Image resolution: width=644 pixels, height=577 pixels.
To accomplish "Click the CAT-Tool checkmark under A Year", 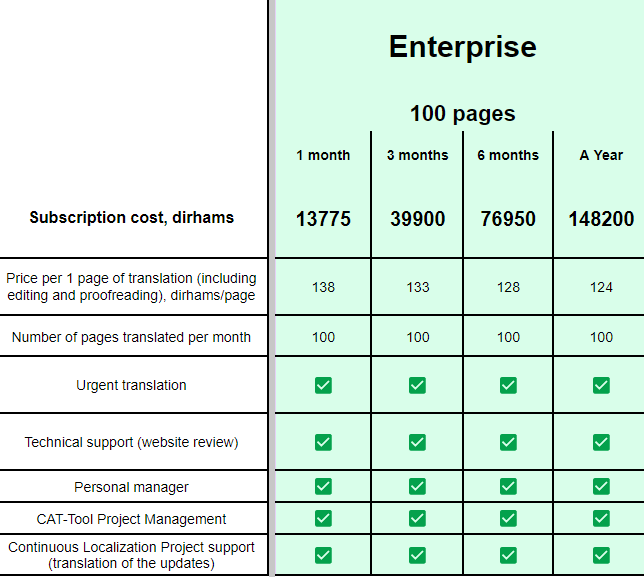I will point(601,519).
